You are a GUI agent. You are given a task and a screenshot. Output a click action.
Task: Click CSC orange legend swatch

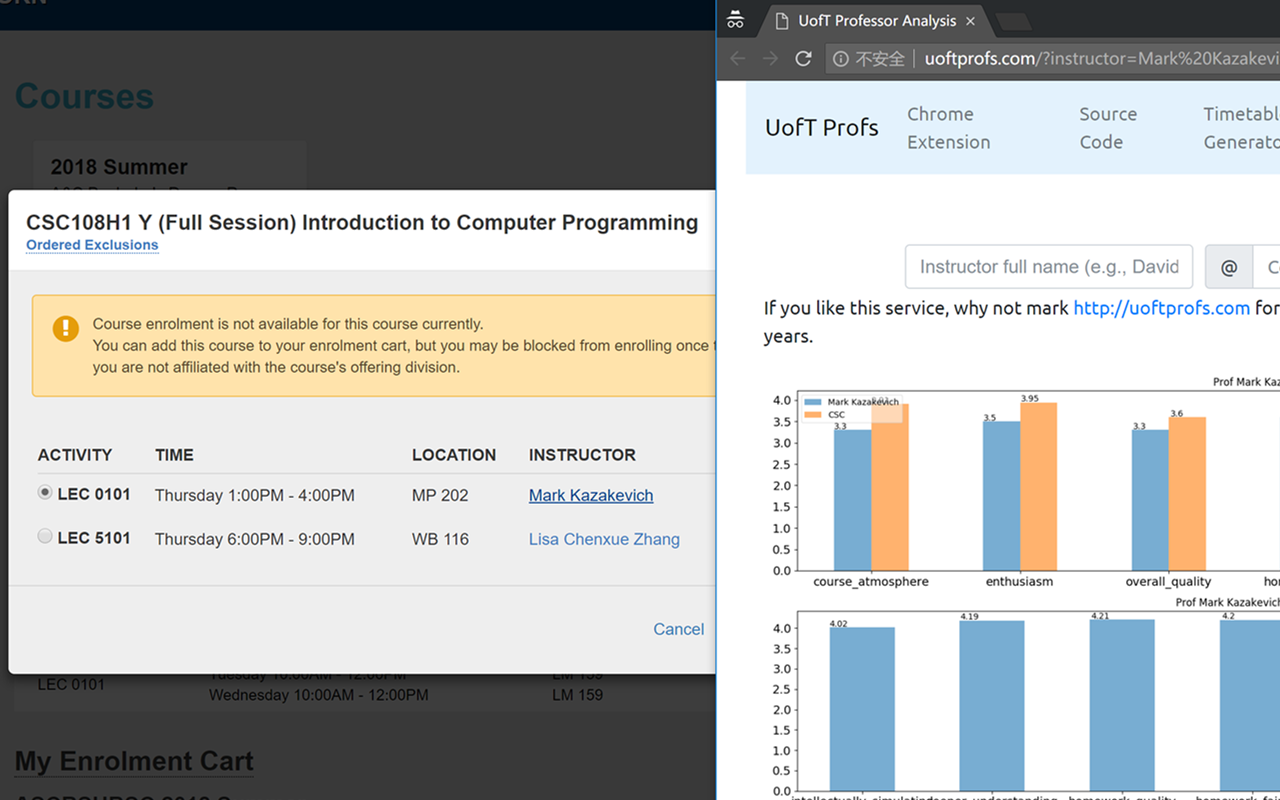(x=814, y=414)
